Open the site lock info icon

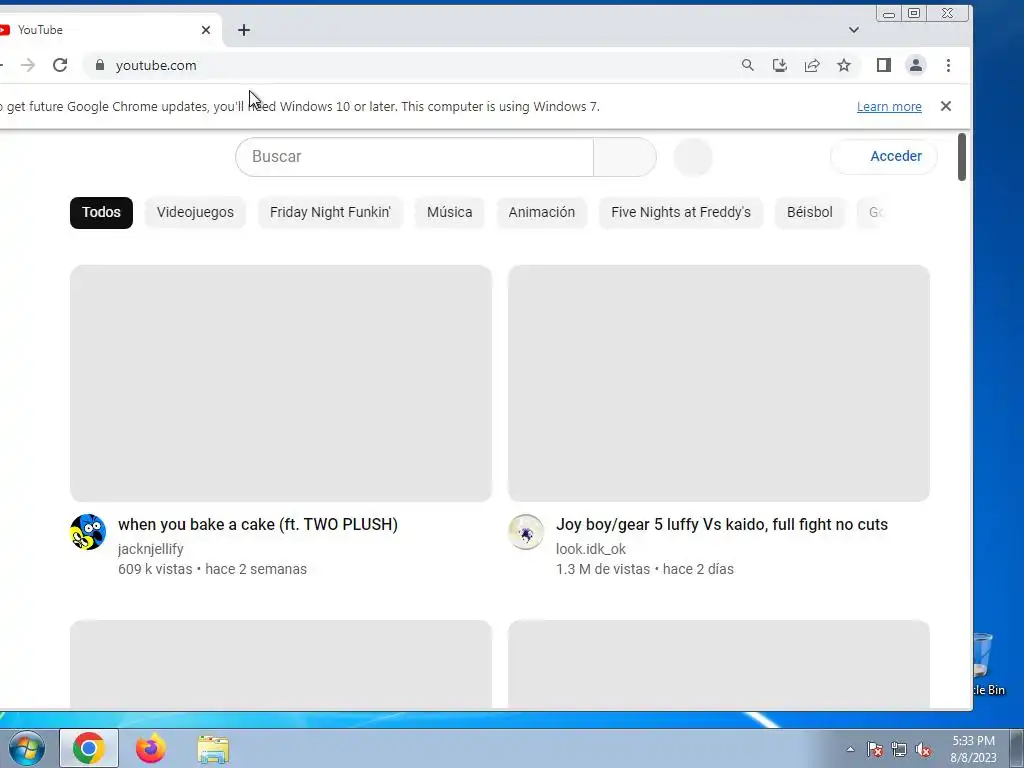click(100, 65)
